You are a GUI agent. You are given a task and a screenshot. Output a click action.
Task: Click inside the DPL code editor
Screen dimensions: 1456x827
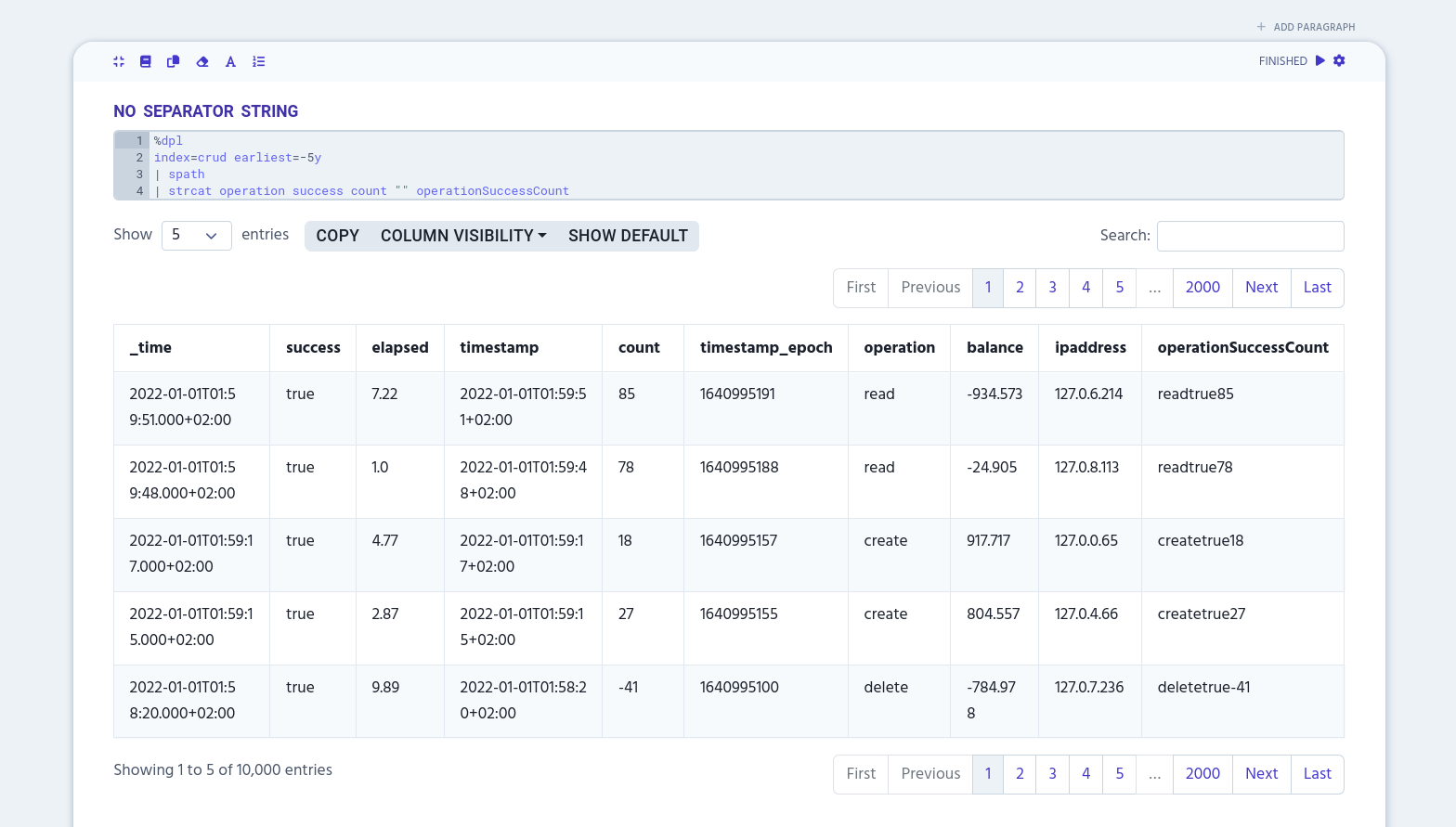click(729, 165)
